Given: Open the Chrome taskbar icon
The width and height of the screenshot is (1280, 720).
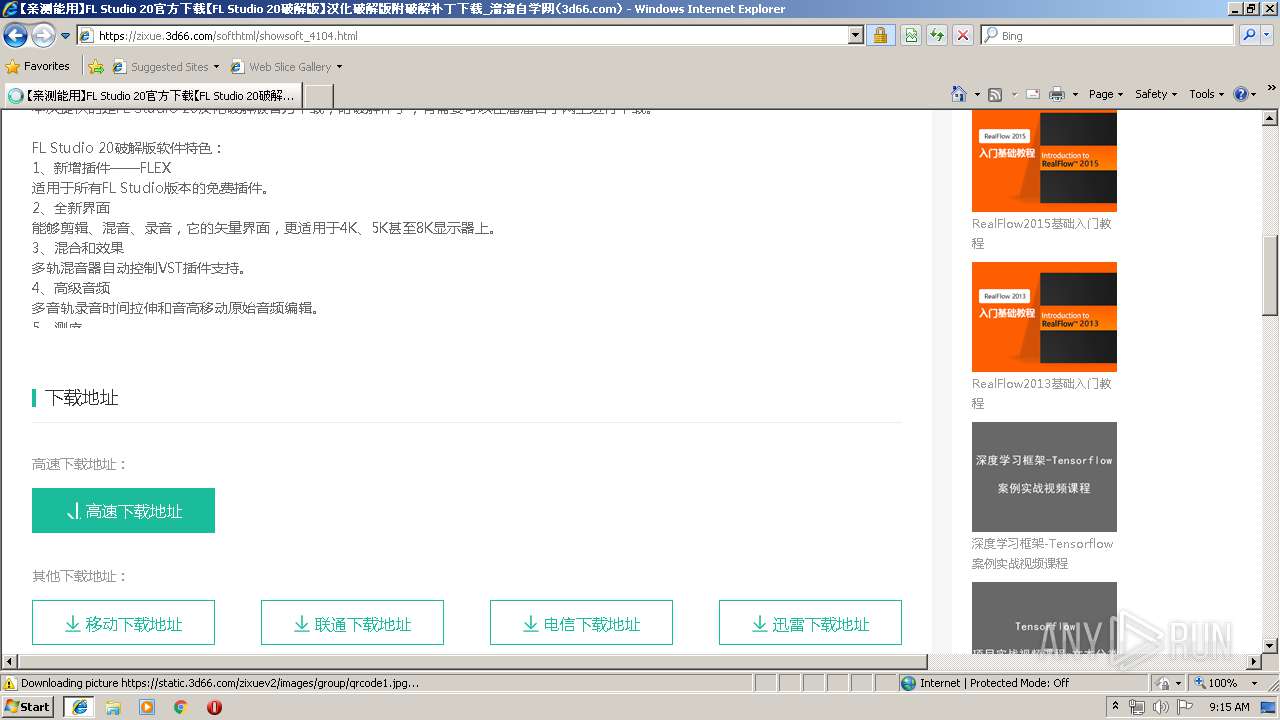Looking at the screenshot, I should (181, 707).
